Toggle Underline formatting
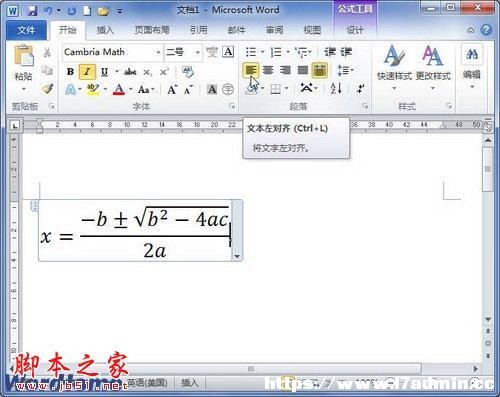This screenshot has width=500, height=397. 104,72
